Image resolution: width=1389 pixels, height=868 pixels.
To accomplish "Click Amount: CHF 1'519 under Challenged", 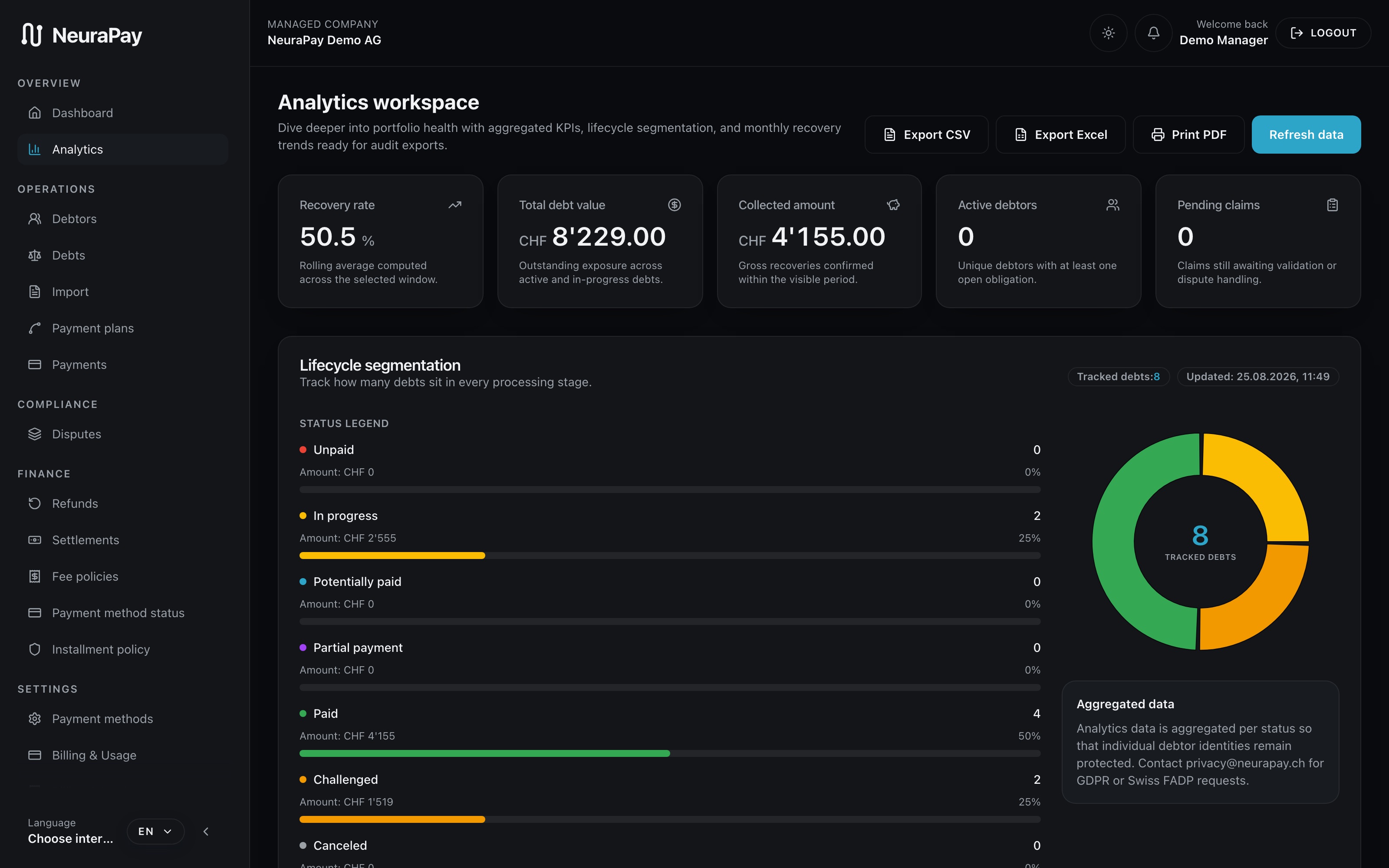I will pos(346,802).
